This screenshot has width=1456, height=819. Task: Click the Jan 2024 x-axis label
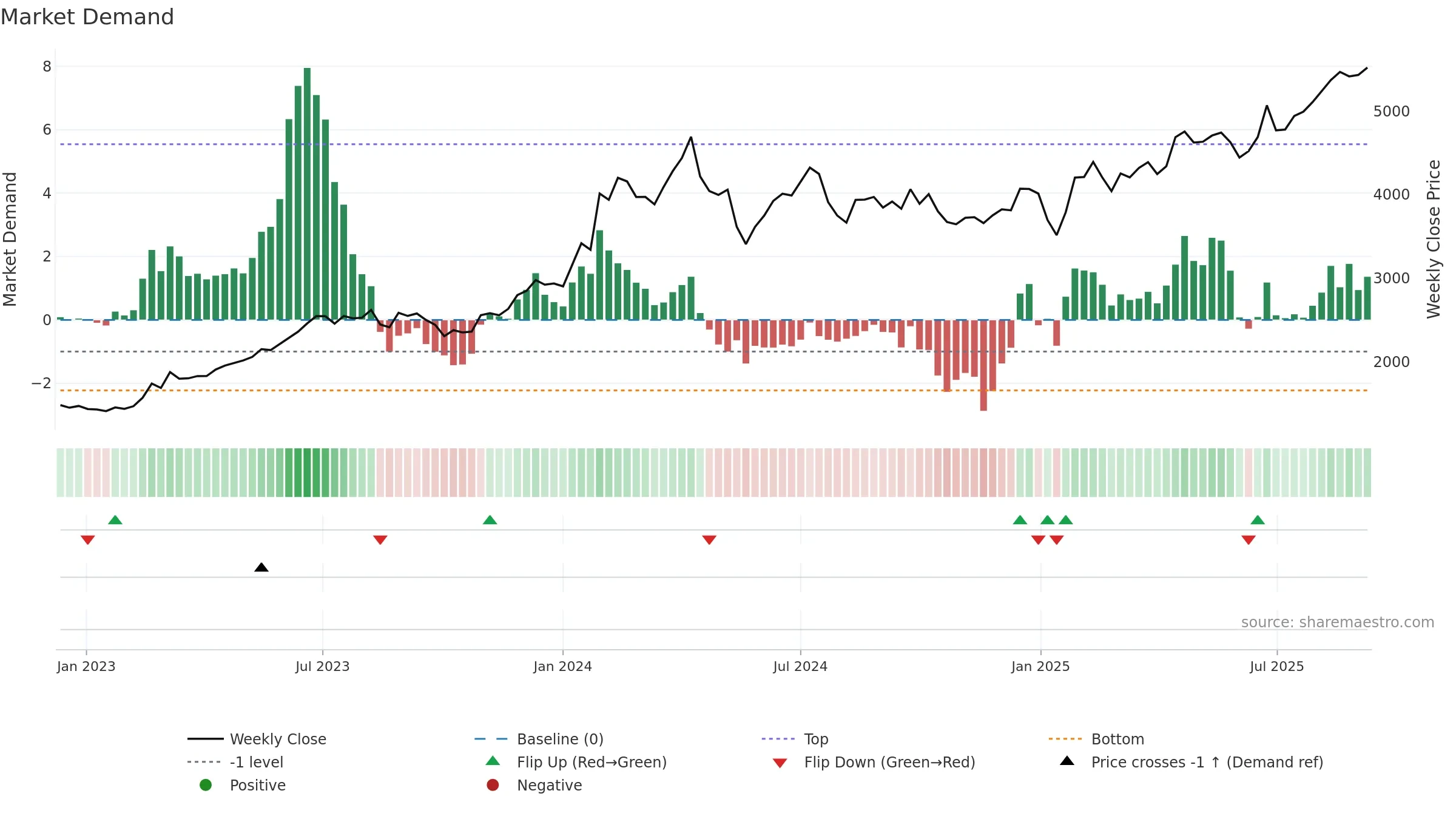coord(563,667)
